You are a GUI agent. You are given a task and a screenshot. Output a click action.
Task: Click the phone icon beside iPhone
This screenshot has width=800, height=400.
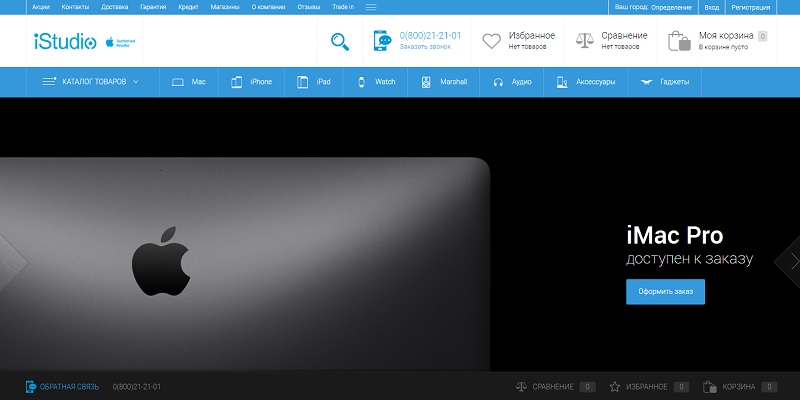click(x=236, y=82)
